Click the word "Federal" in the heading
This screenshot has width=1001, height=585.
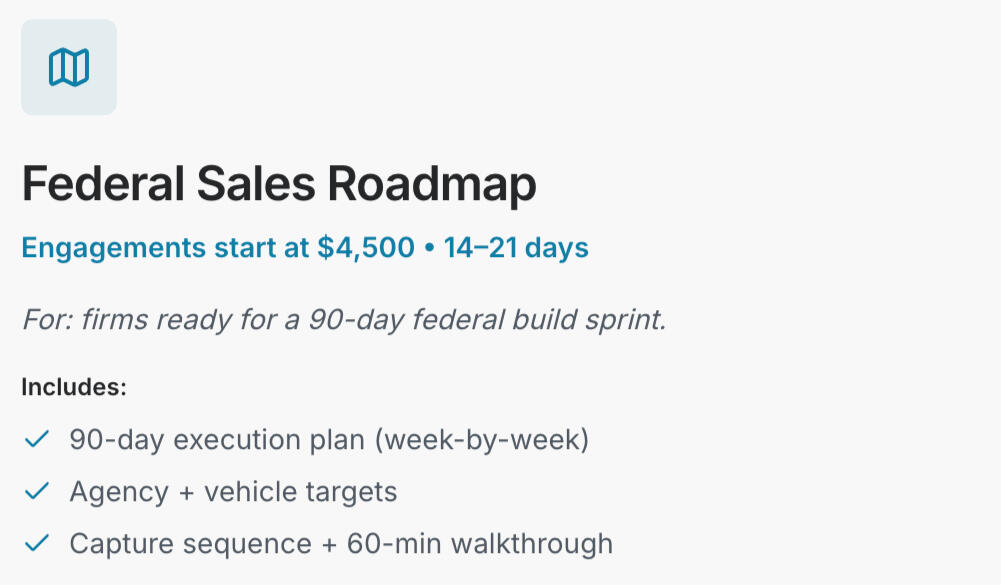(104, 185)
